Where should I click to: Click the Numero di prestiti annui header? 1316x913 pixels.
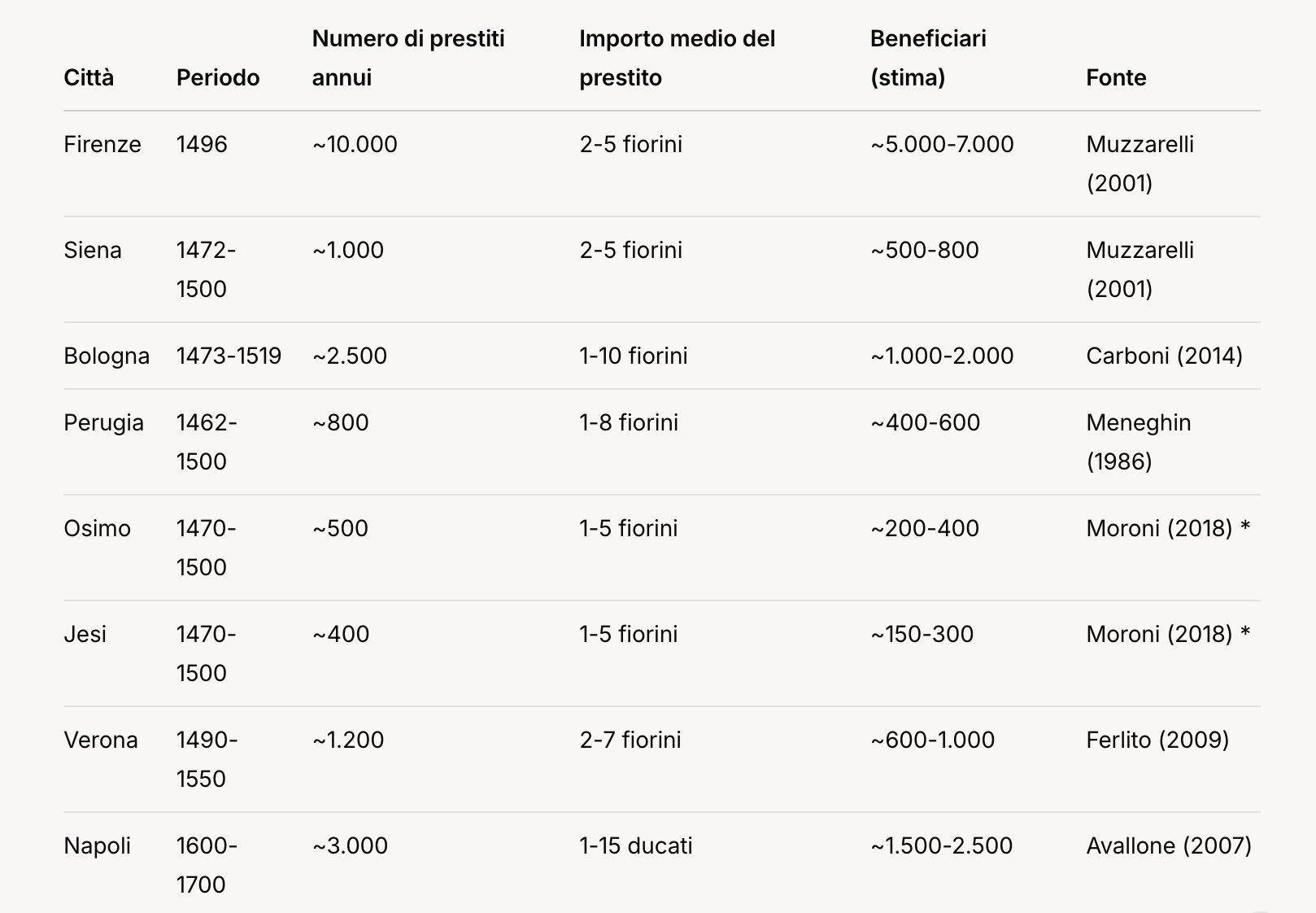point(408,58)
